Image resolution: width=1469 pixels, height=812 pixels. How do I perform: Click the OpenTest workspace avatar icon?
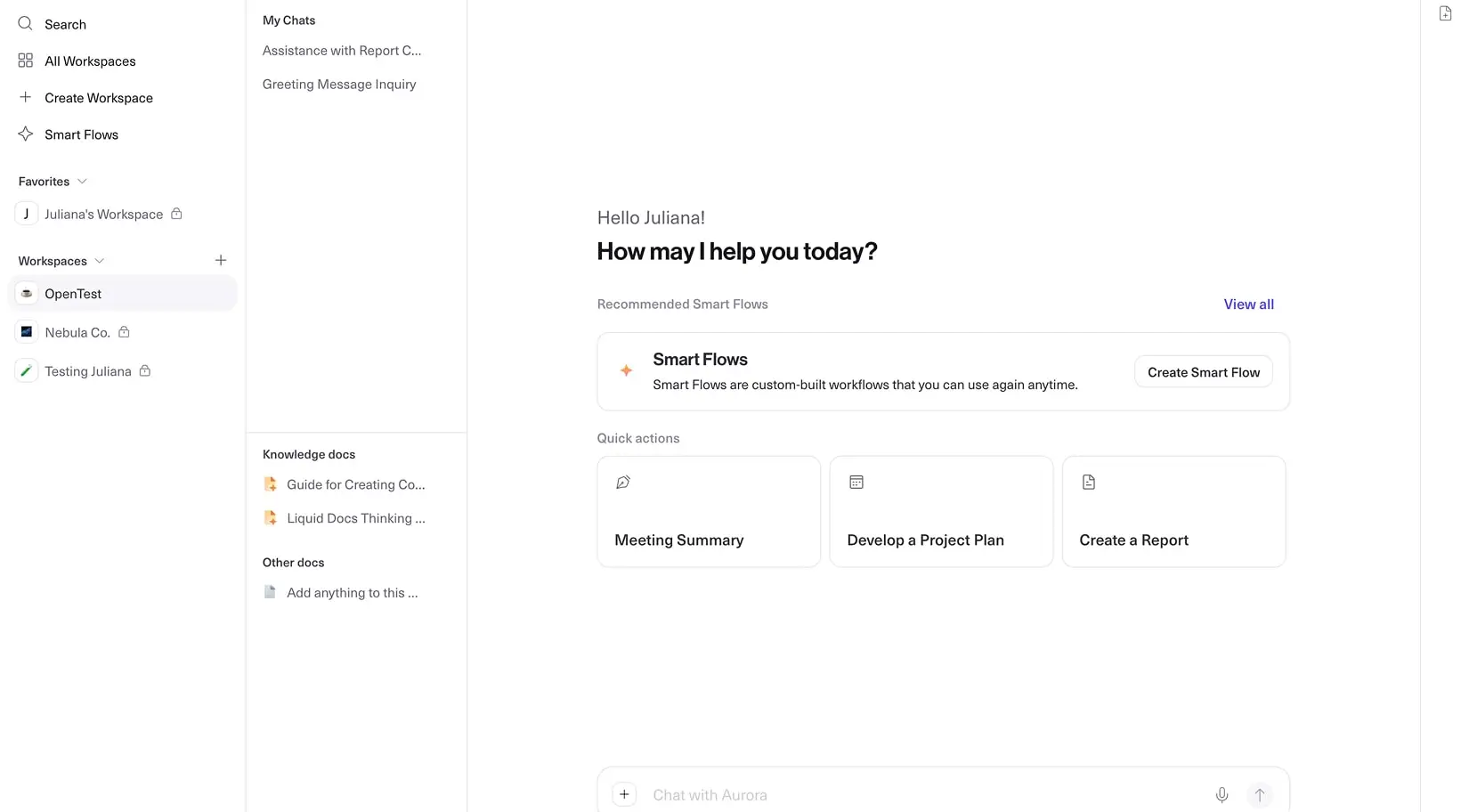pyautogui.click(x=26, y=293)
